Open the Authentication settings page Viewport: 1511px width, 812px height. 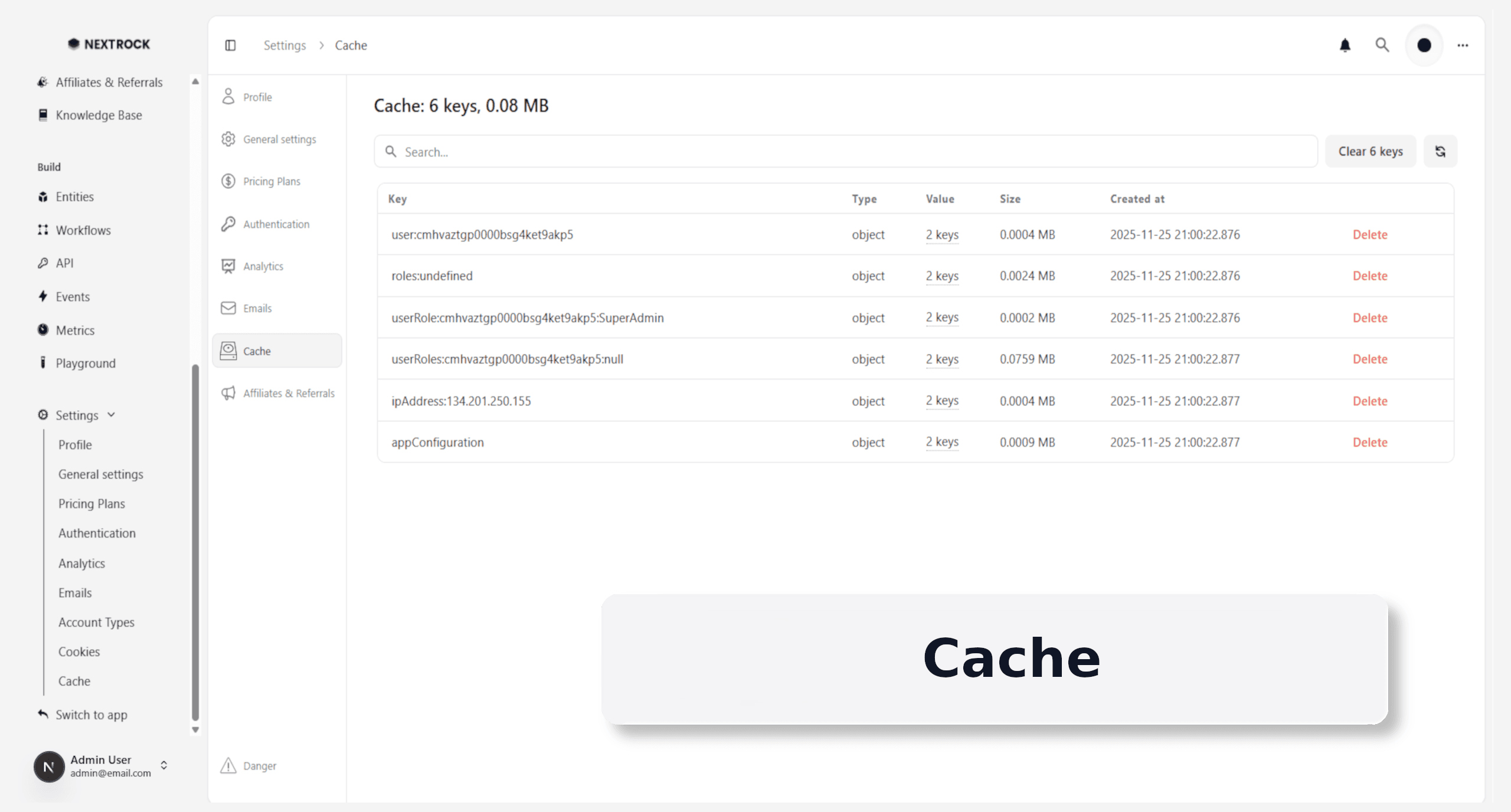pyautogui.click(x=276, y=224)
